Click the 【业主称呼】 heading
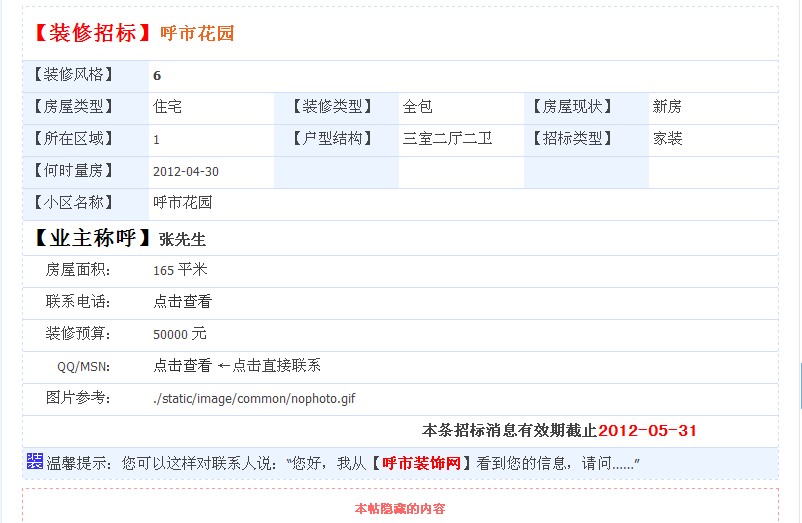Image resolution: width=802 pixels, height=523 pixels. pos(93,238)
